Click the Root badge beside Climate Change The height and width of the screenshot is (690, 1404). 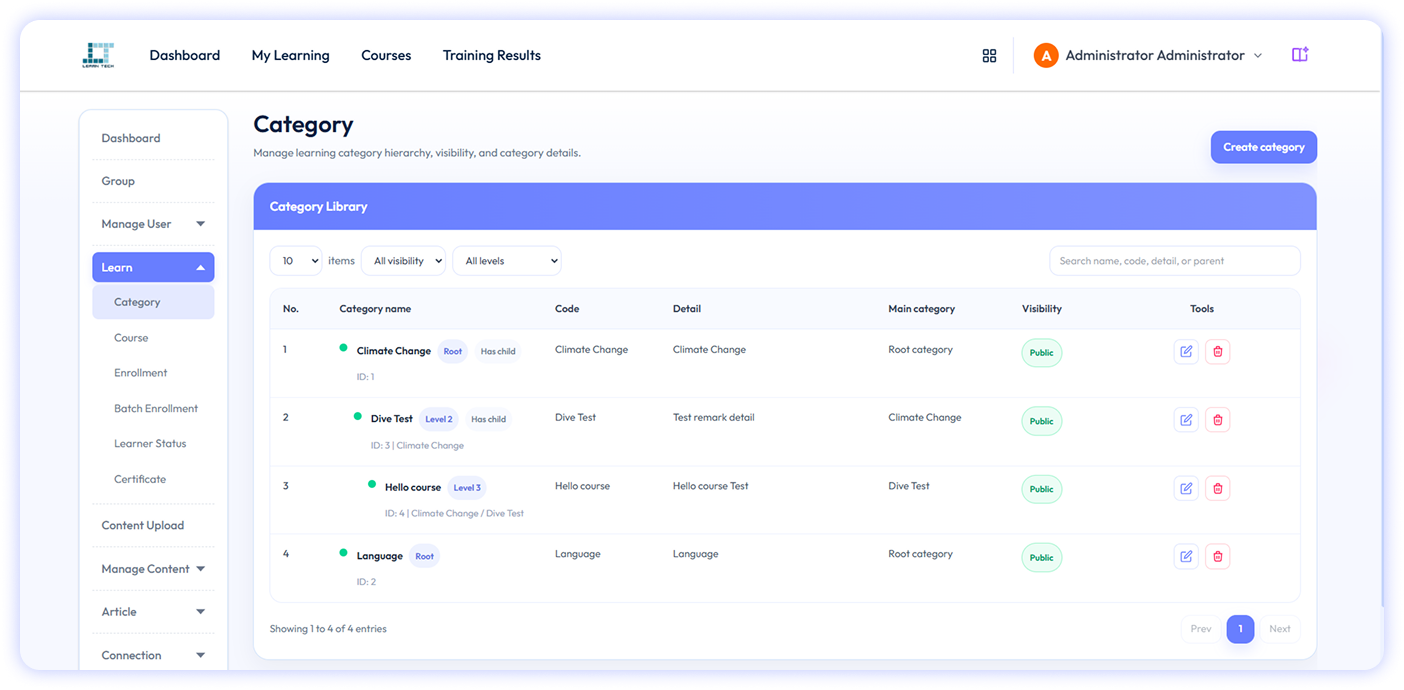pyautogui.click(x=453, y=351)
